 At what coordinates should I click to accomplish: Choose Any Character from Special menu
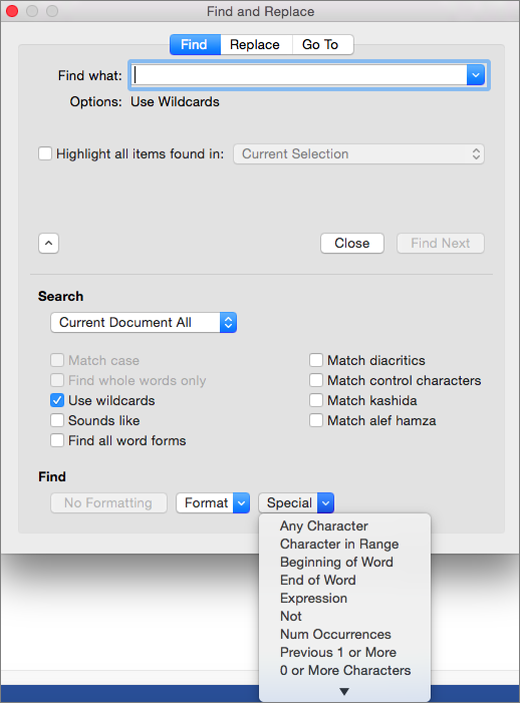click(345, 526)
